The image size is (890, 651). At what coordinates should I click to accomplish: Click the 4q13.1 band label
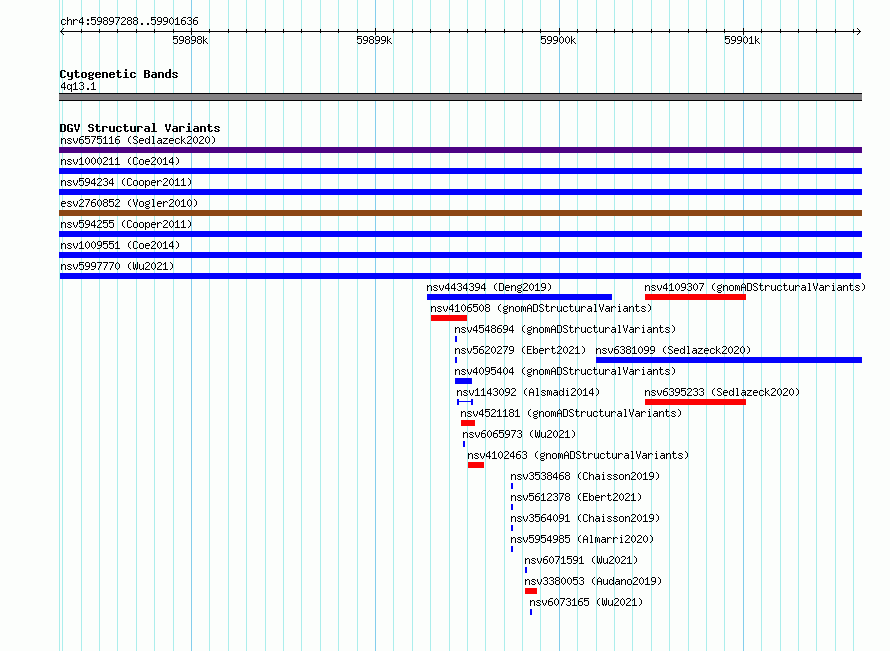pyautogui.click(x=78, y=86)
